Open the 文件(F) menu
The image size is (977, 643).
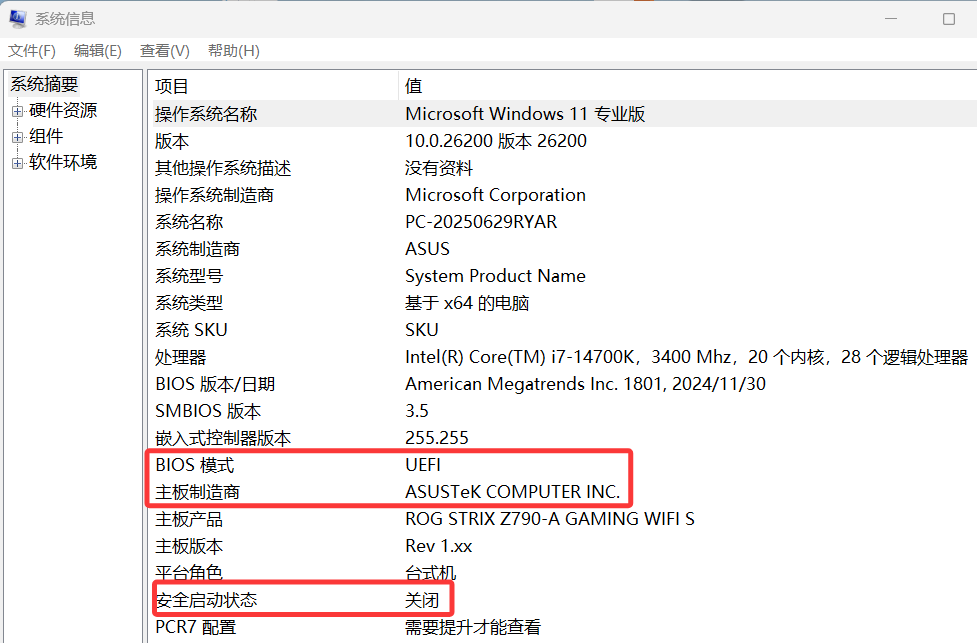32,50
